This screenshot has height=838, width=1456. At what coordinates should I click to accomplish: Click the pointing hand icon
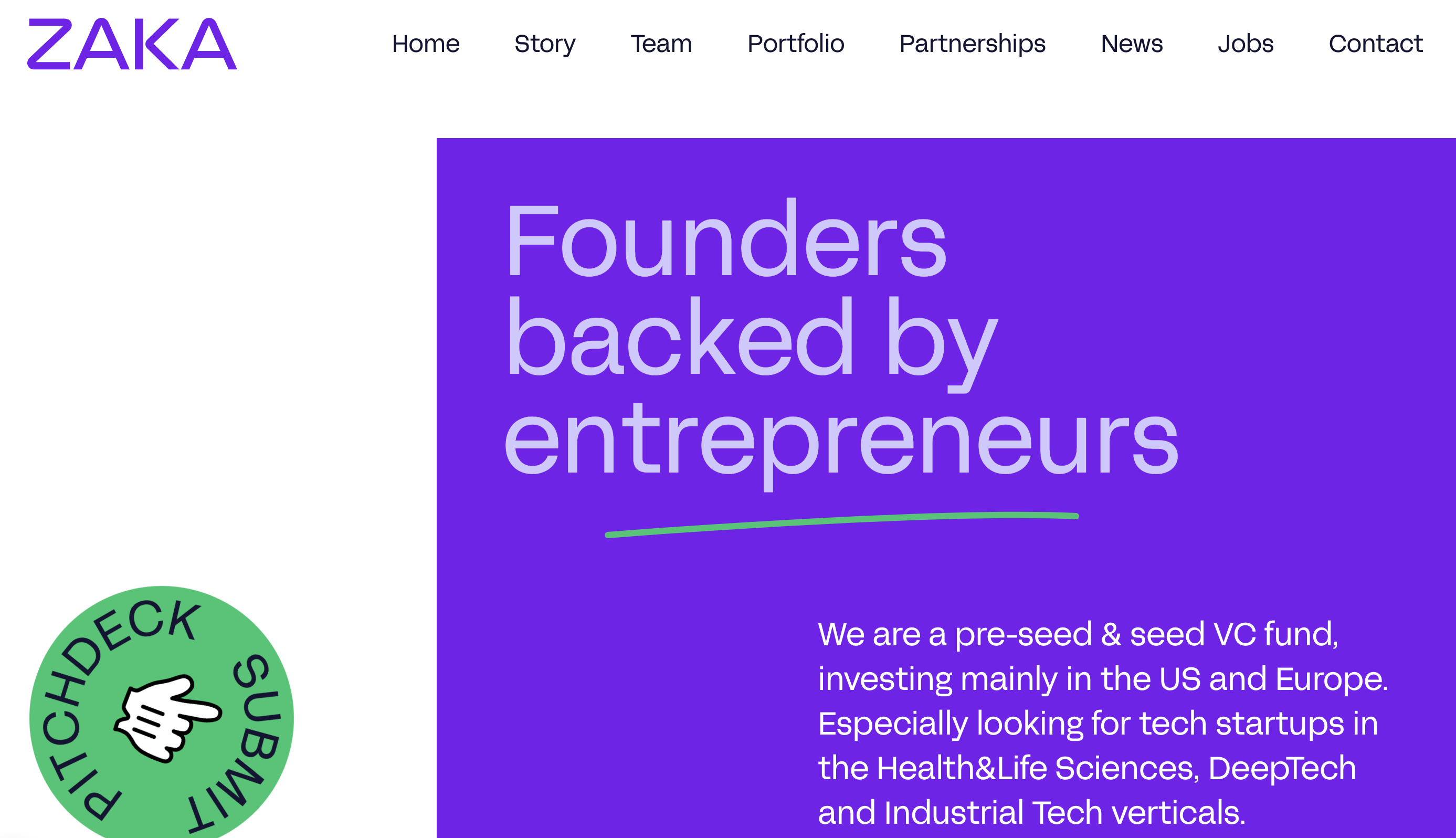167,718
